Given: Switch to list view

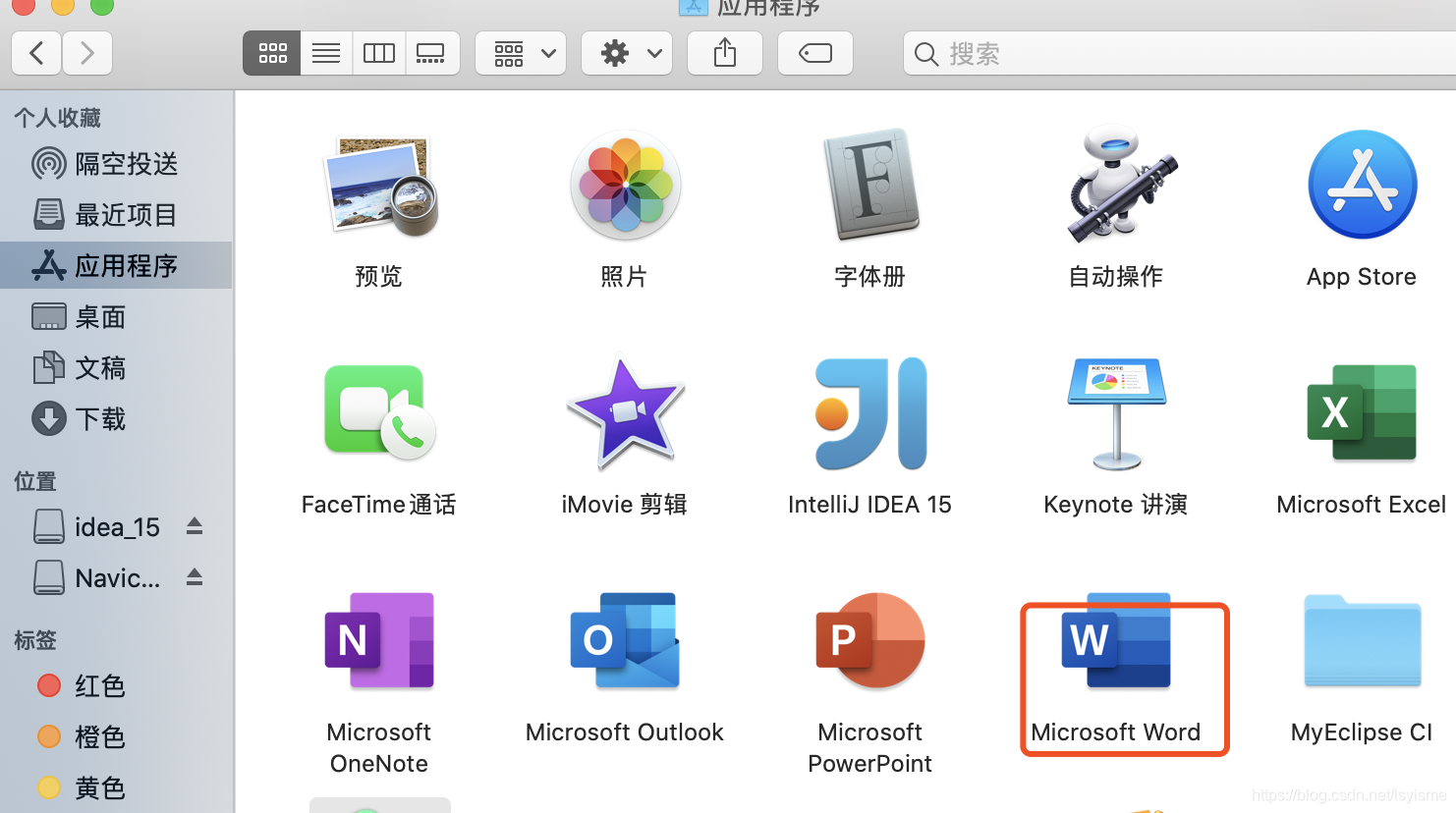Looking at the screenshot, I should [x=325, y=53].
